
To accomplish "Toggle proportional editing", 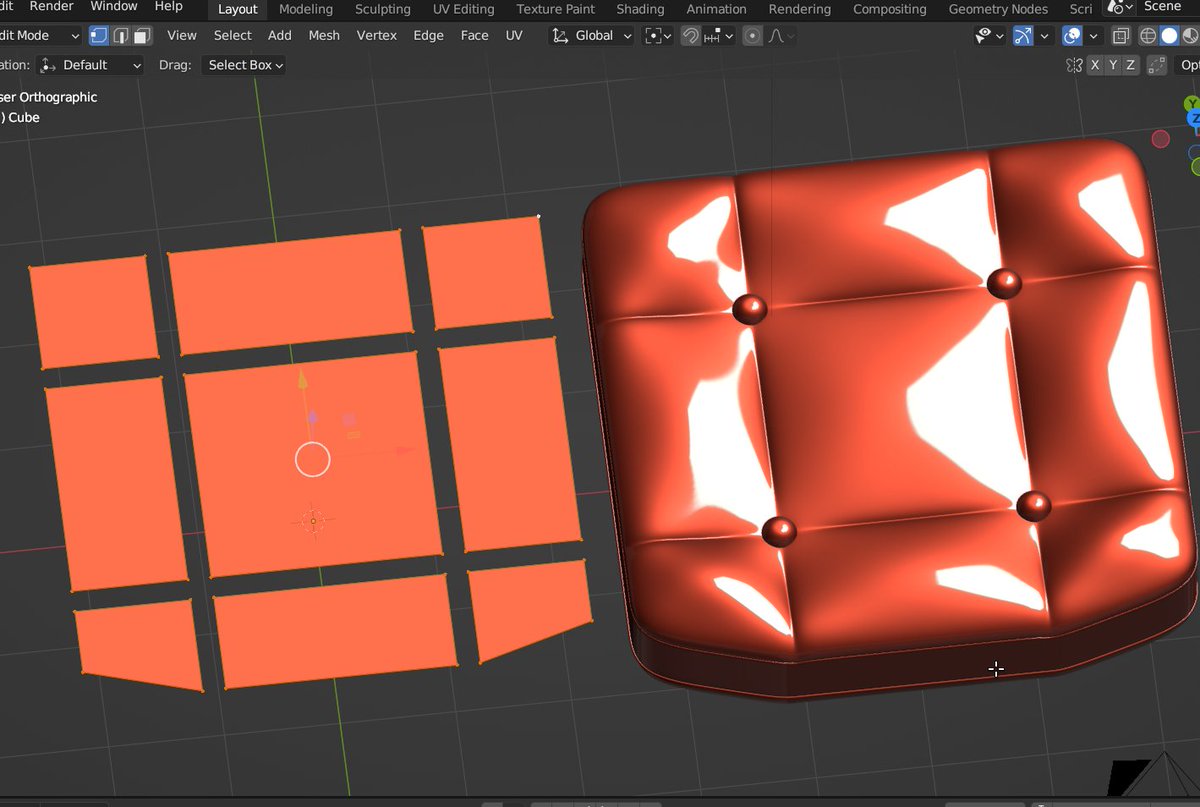I will (x=752, y=35).
